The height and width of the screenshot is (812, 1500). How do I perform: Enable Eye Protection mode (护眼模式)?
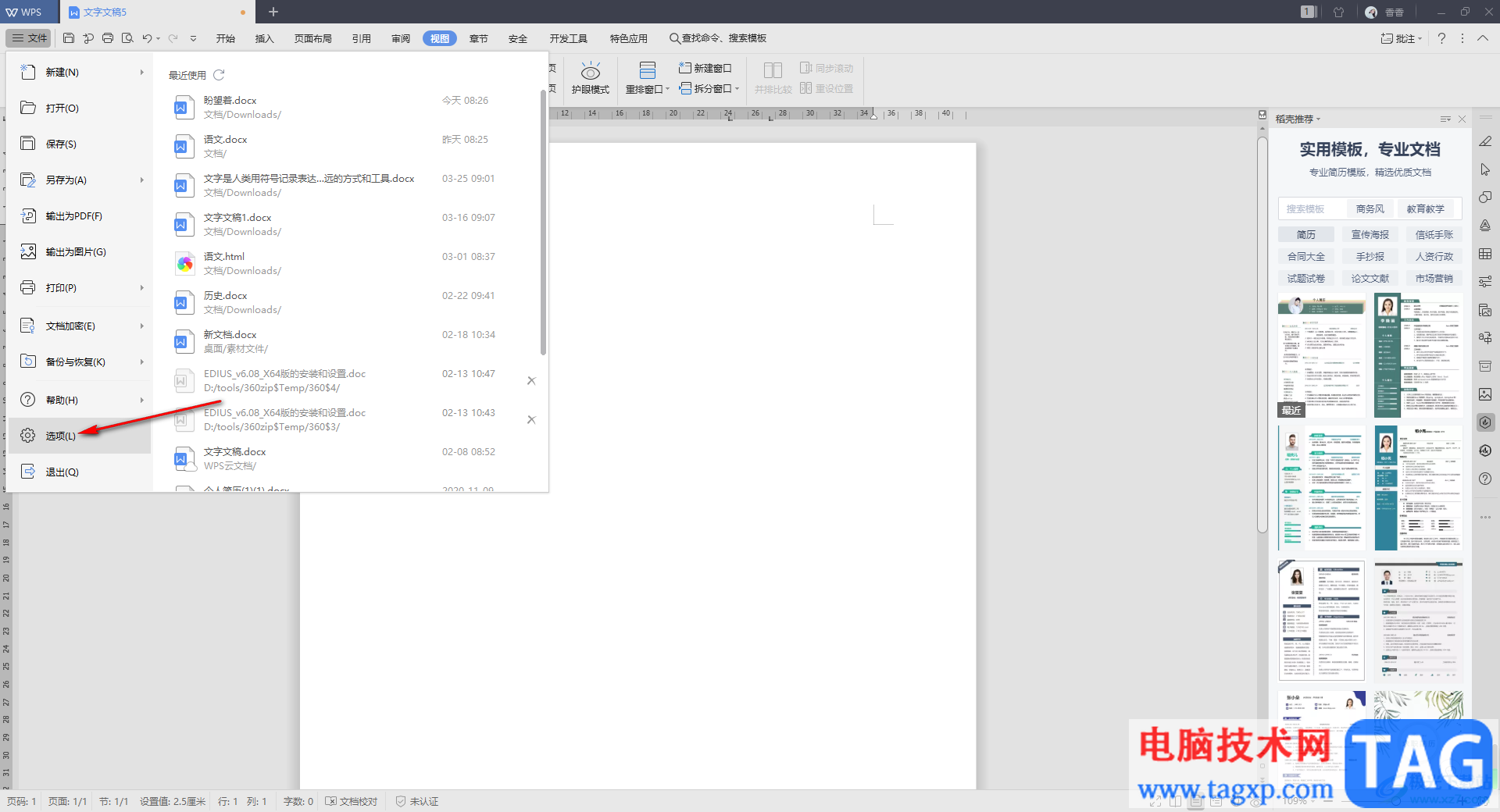coord(591,78)
